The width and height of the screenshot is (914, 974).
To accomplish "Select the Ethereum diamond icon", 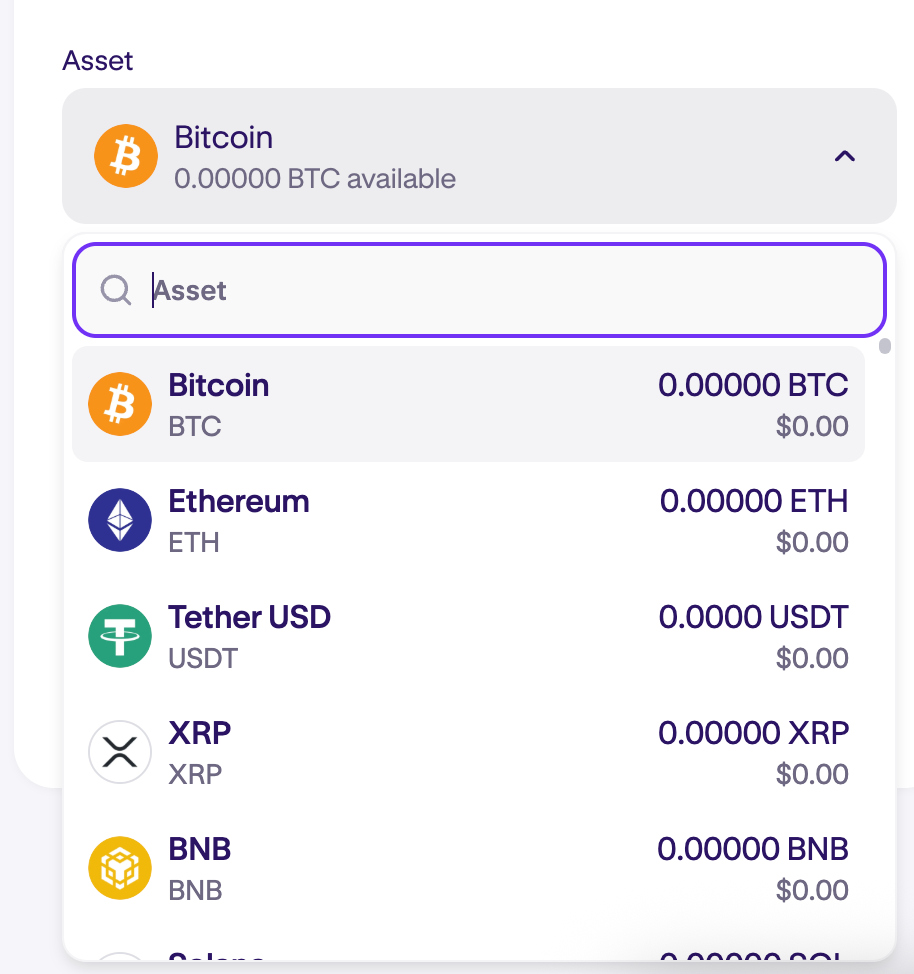I will (x=120, y=520).
